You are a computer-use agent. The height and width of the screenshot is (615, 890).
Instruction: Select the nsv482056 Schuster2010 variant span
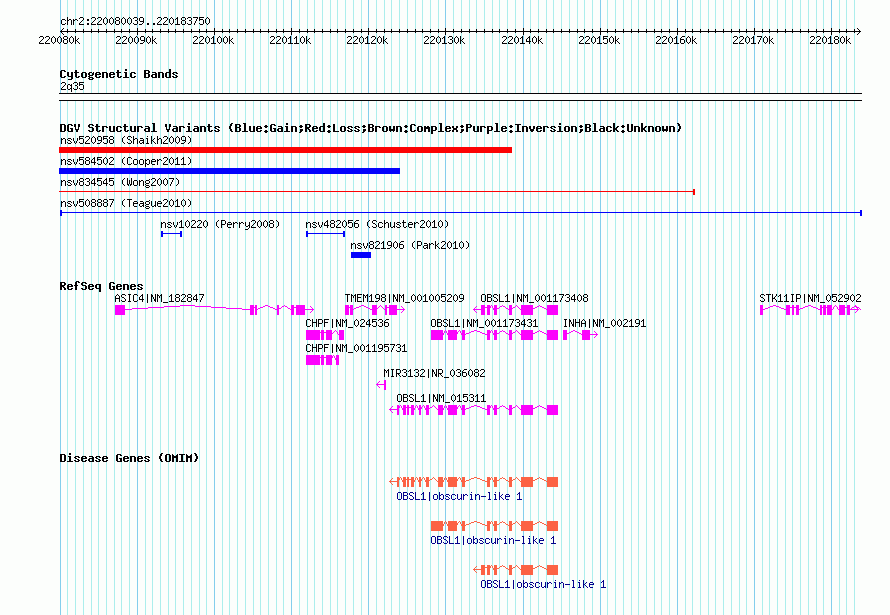click(x=325, y=234)
